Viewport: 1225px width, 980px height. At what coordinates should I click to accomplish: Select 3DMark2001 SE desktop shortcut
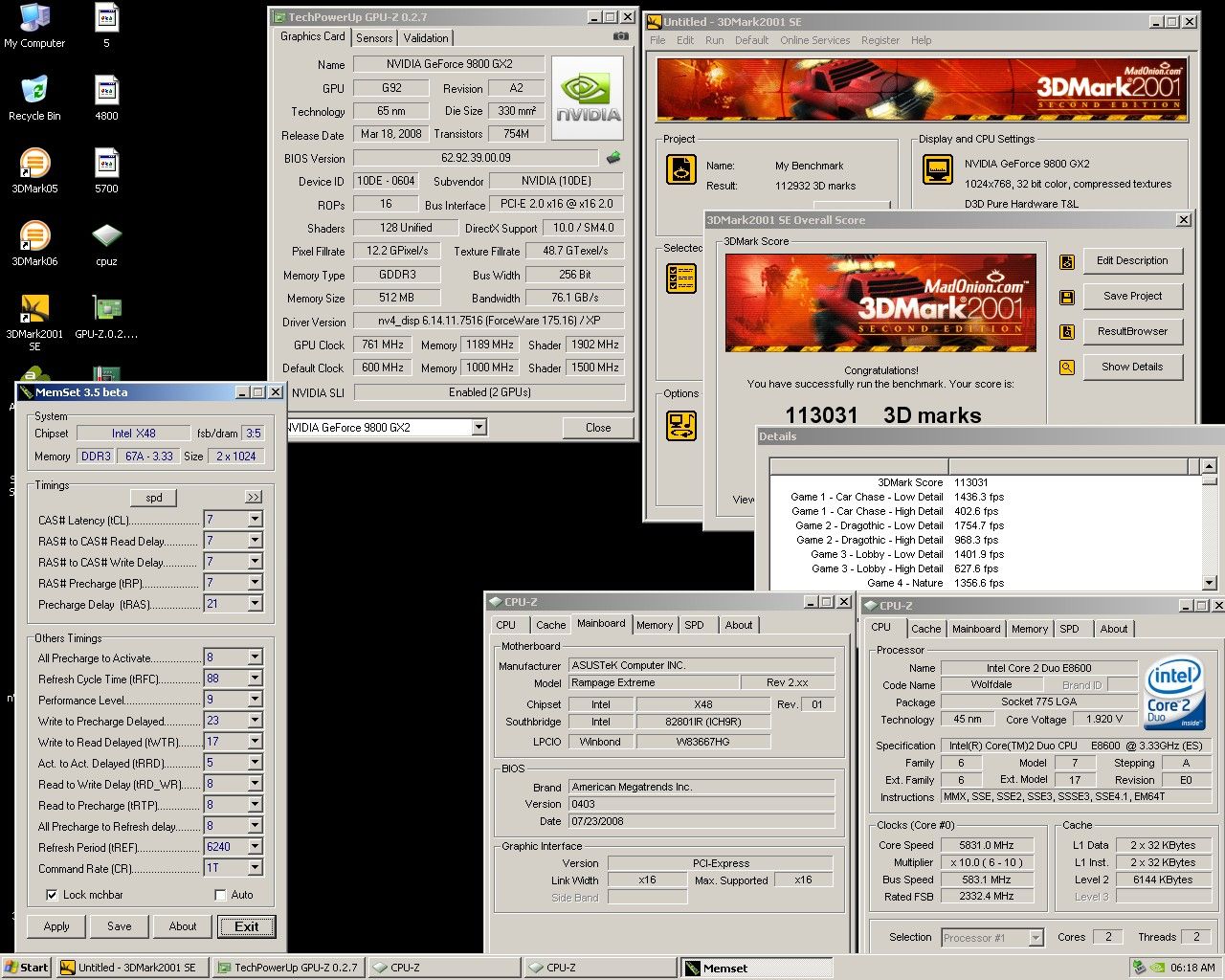(x=34, y=323)
